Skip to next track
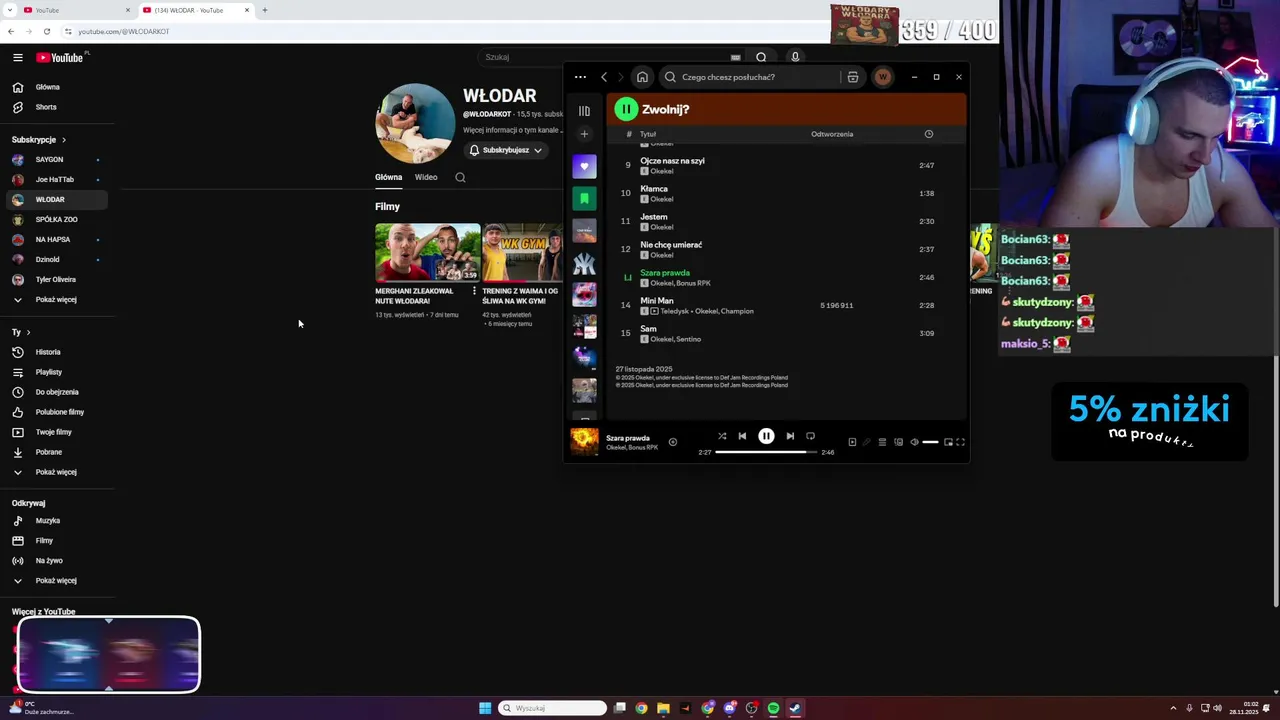This screenshot has width=1280, height=720. [x=790, y=436]
